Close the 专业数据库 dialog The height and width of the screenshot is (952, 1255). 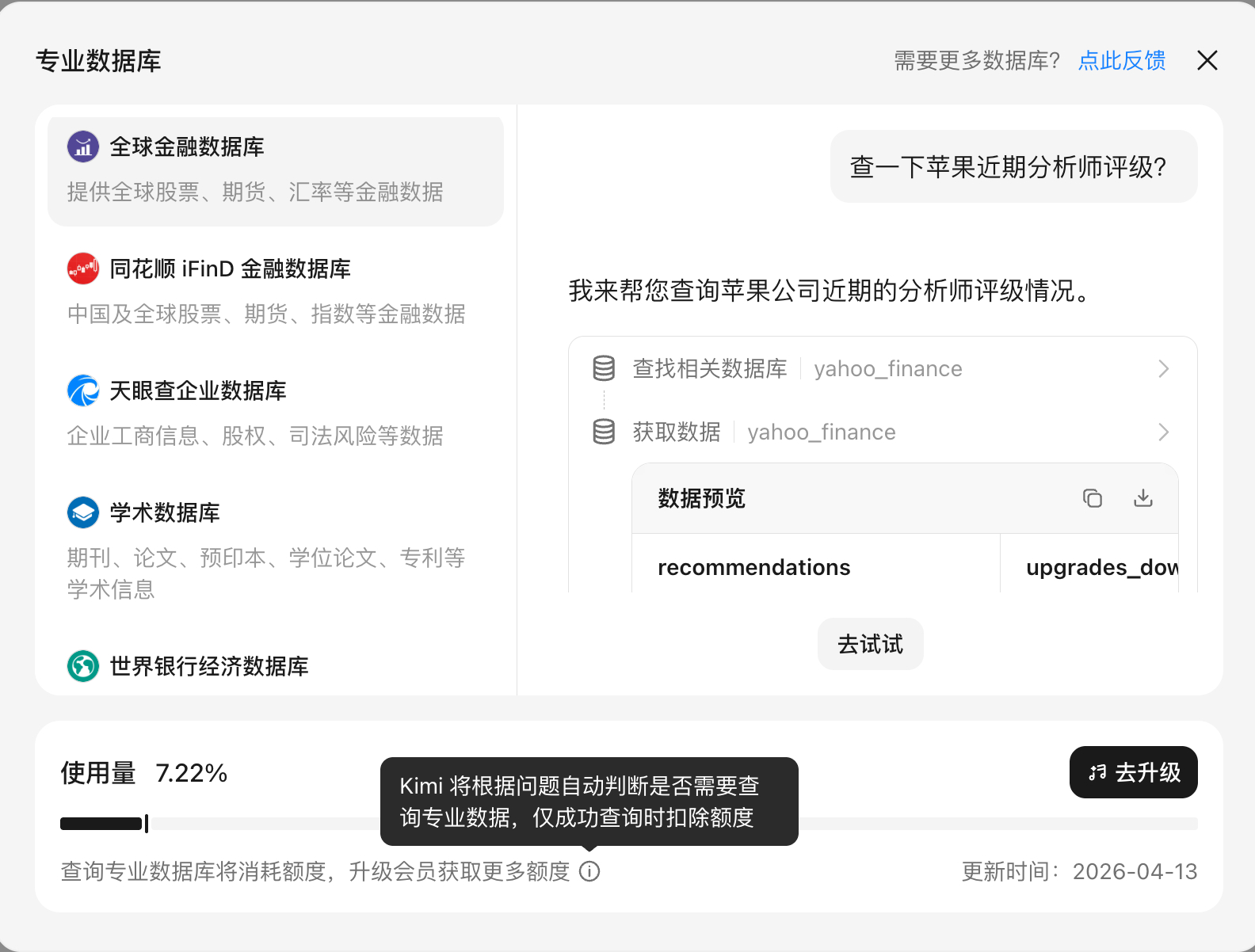coord(1207,60)
